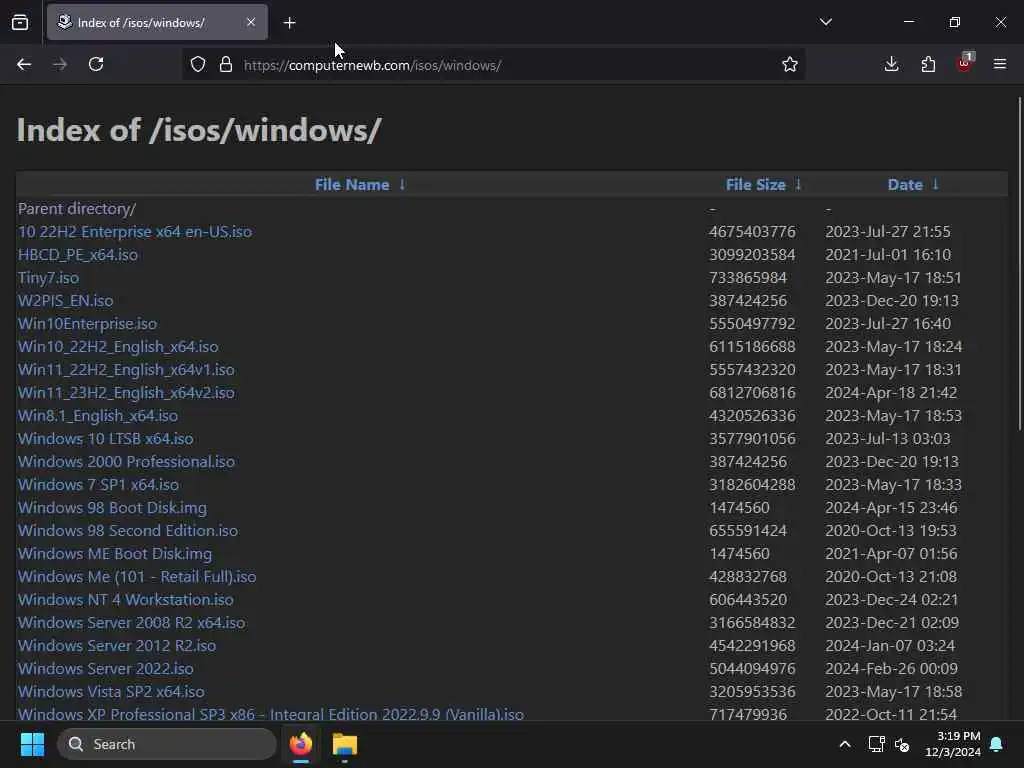Download Win8.1_English_x64.iso

coord(98,415)
